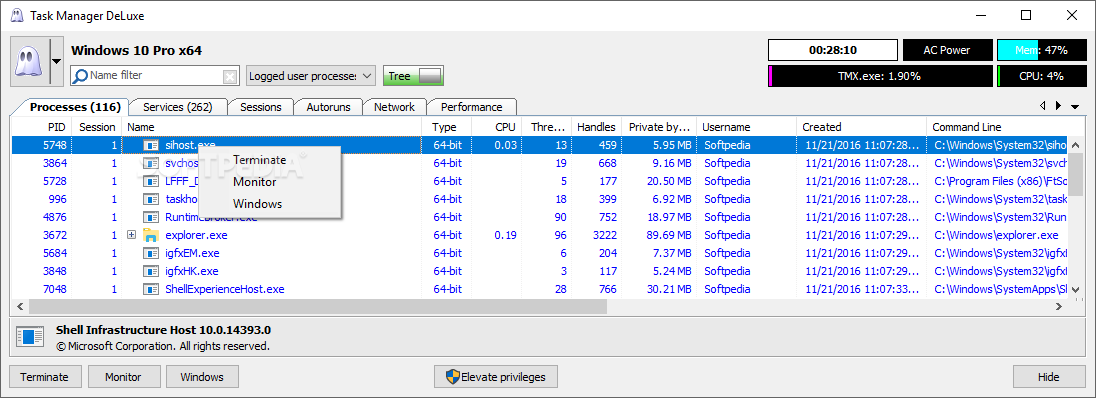Click the Mem: 47% usage meter
This screenshot has width=1096, height=398.
(1041, 50)
